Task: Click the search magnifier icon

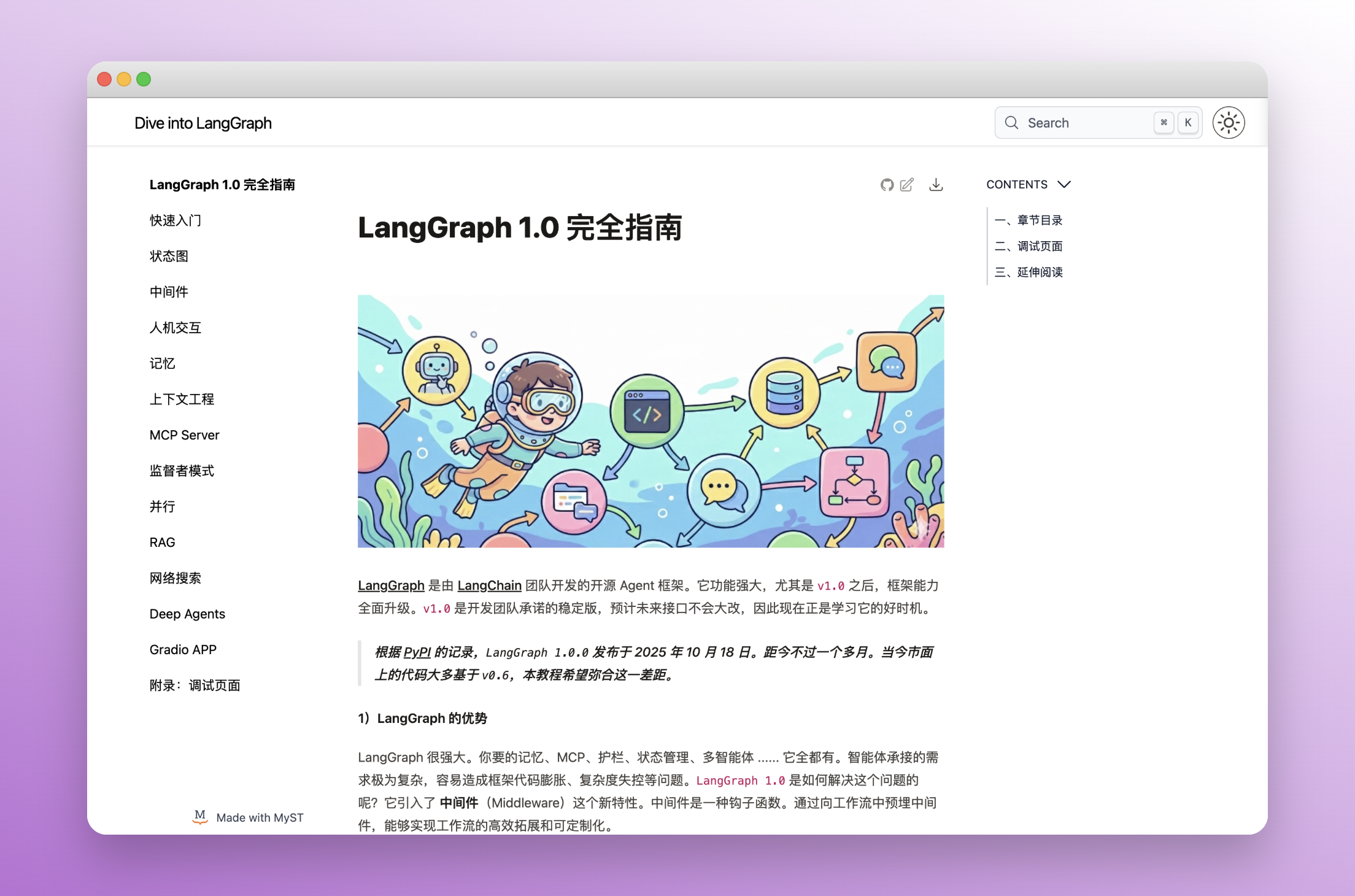Action: coord(1011,123)
